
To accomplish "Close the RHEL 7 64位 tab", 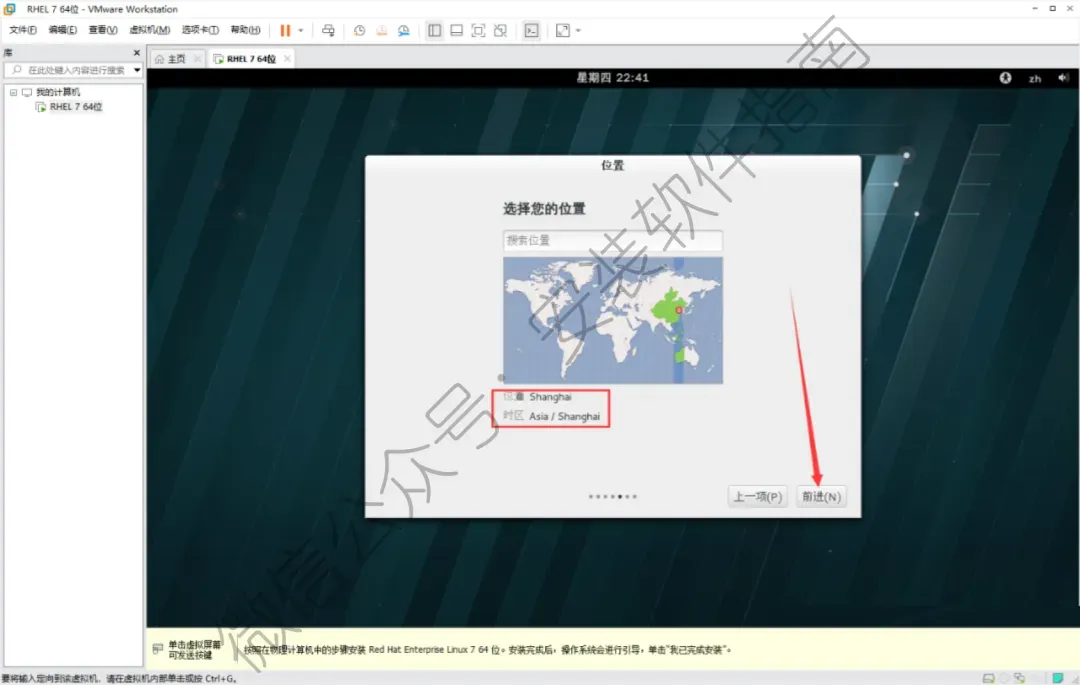I will [x=287, y=59].
